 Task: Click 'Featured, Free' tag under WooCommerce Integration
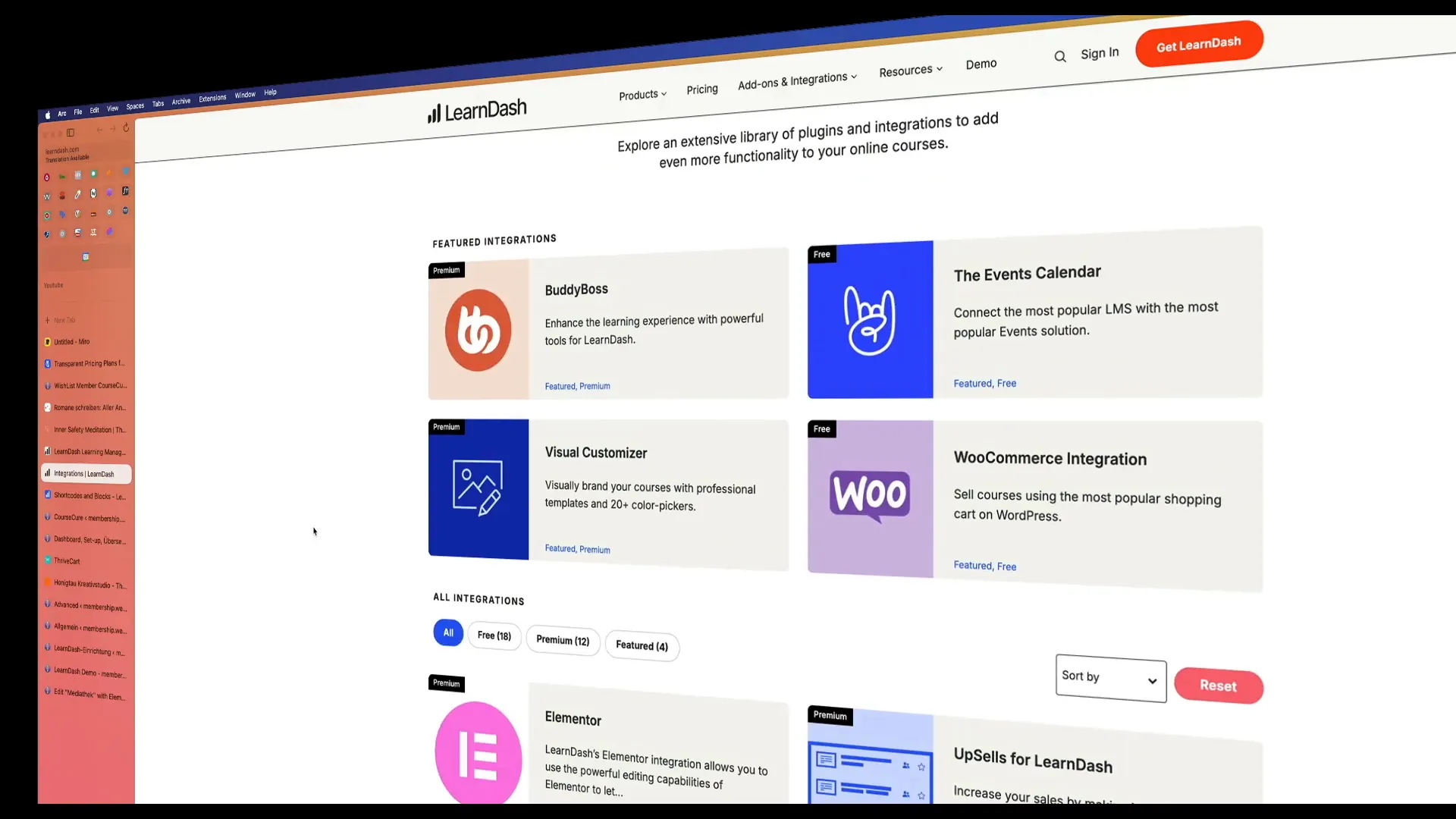point(984,566)
